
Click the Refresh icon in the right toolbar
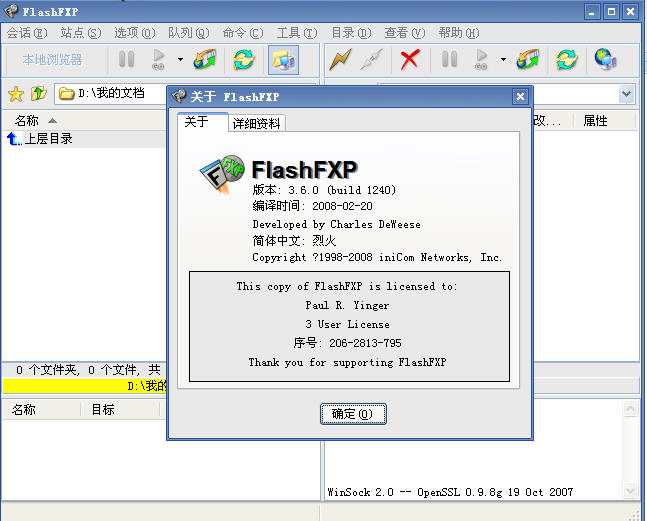point(567,59)
